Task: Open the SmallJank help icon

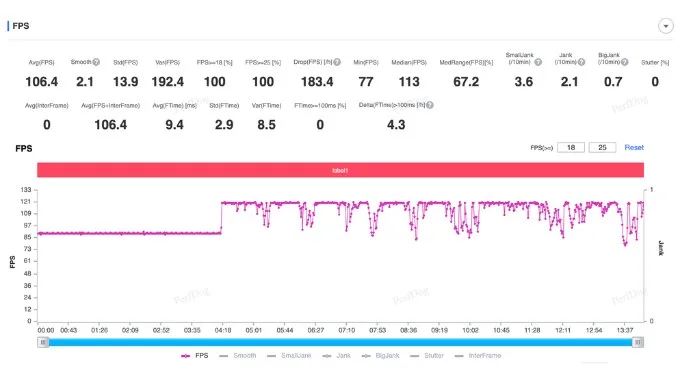Action: [538, 62]
